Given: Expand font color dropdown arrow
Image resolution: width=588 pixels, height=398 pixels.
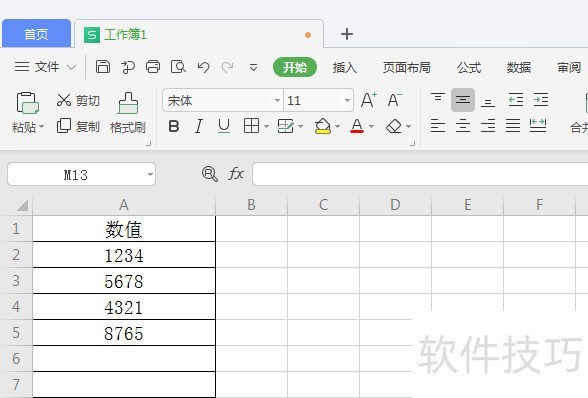Looking at the screenshot, I should [x=371, y=127].
